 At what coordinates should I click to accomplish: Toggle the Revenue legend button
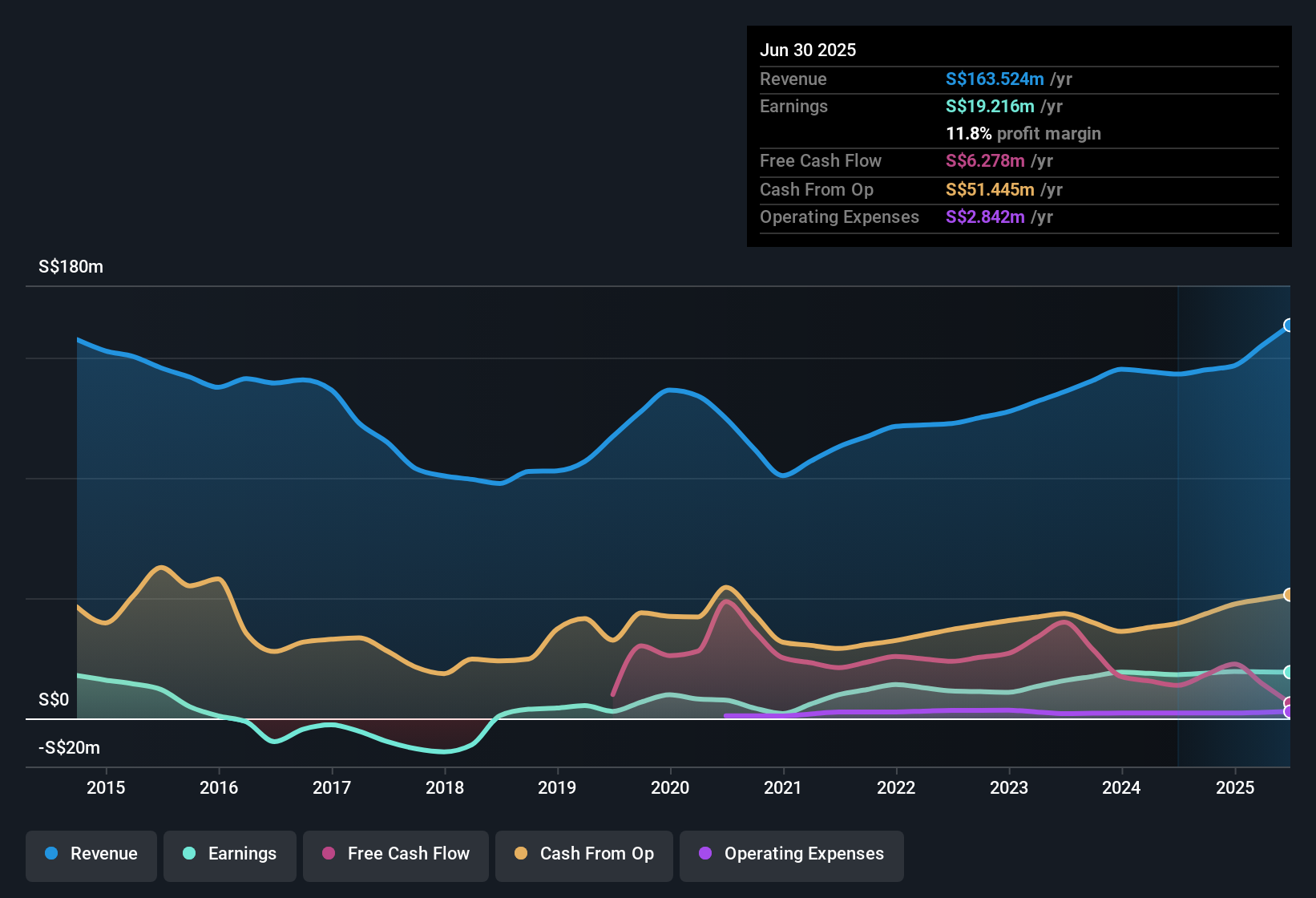click(91, 854)
